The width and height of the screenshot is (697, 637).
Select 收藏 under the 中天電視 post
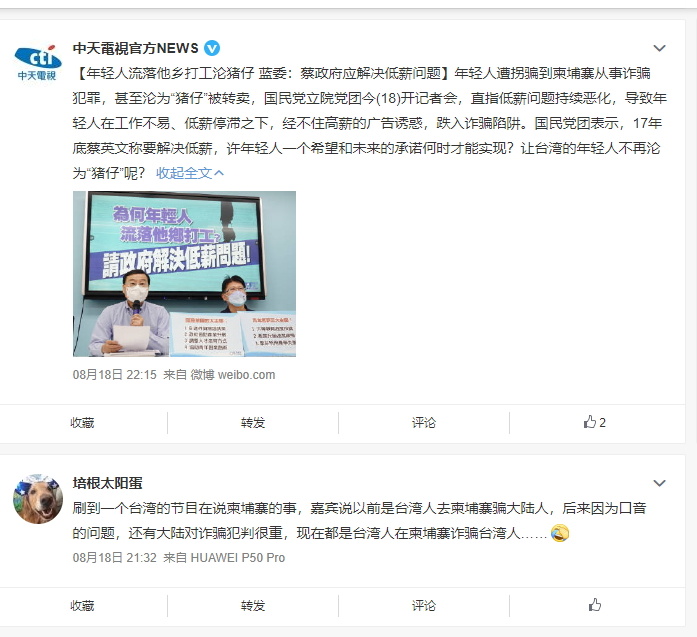pos(82,422)
